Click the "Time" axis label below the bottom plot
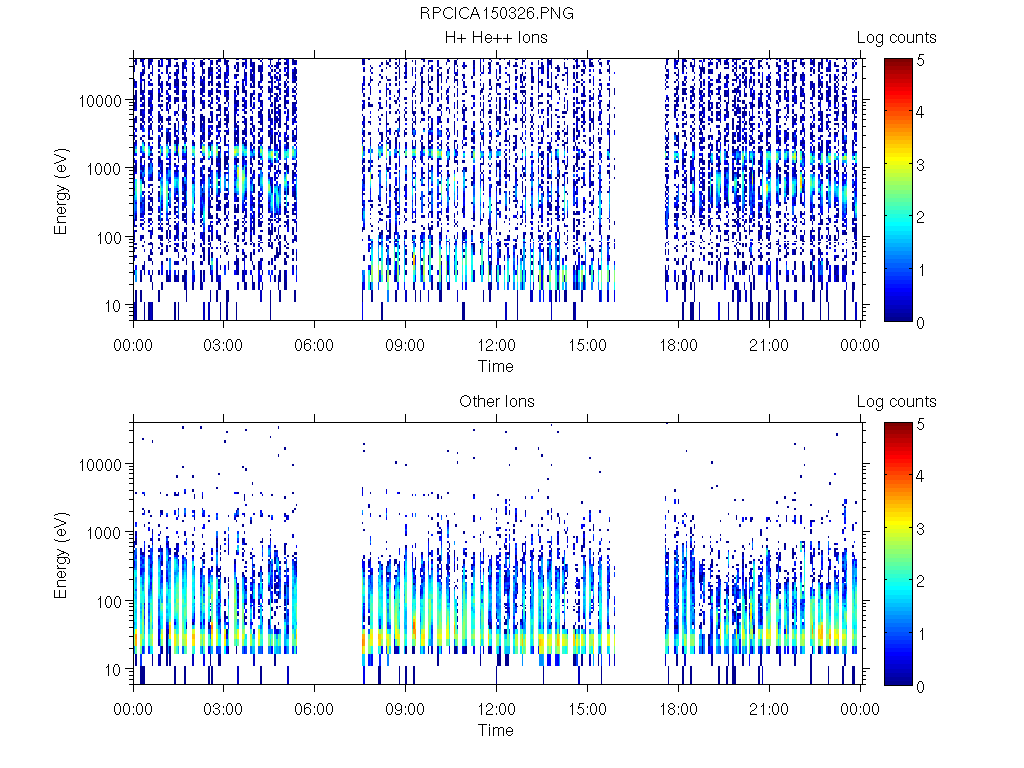 [x=496, y=730]
